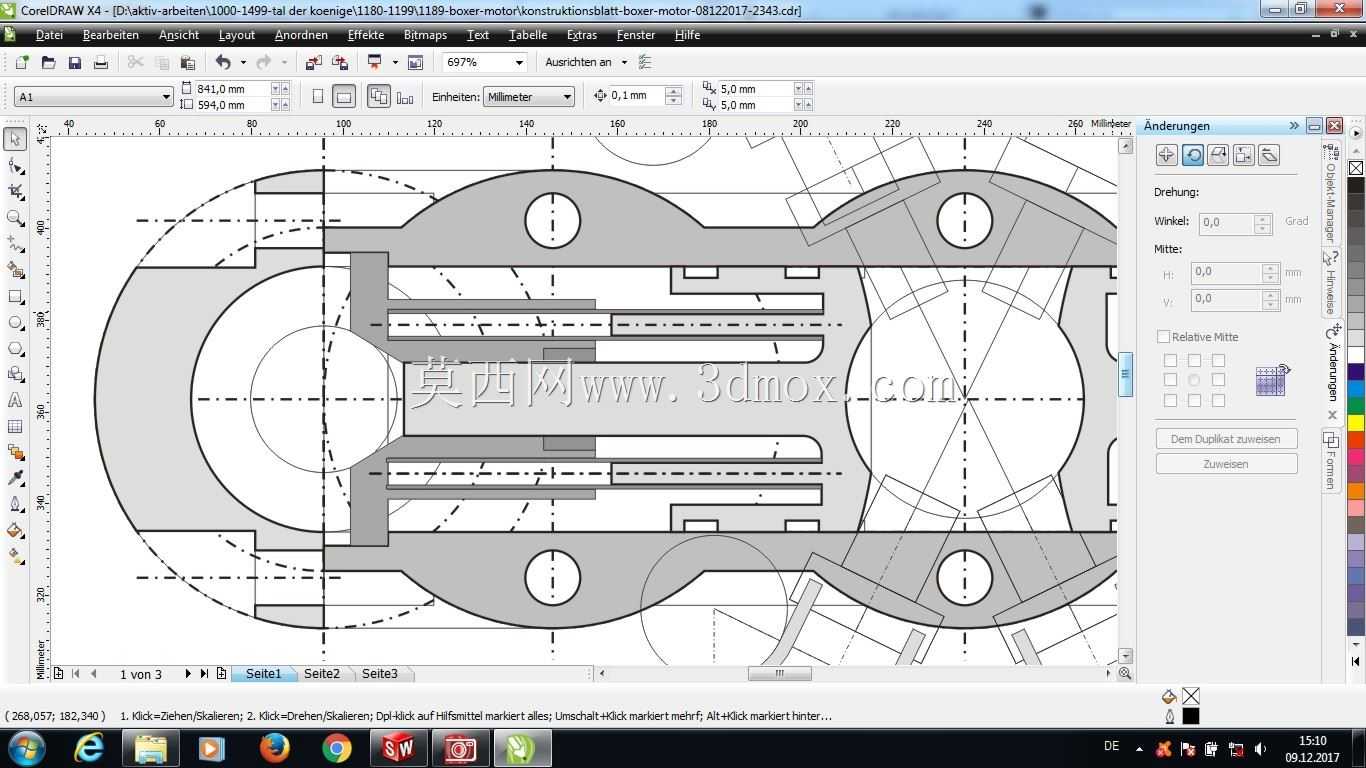
Task: Click the Undo arrow
Action: pyautogui.click(x=223, y=62)
